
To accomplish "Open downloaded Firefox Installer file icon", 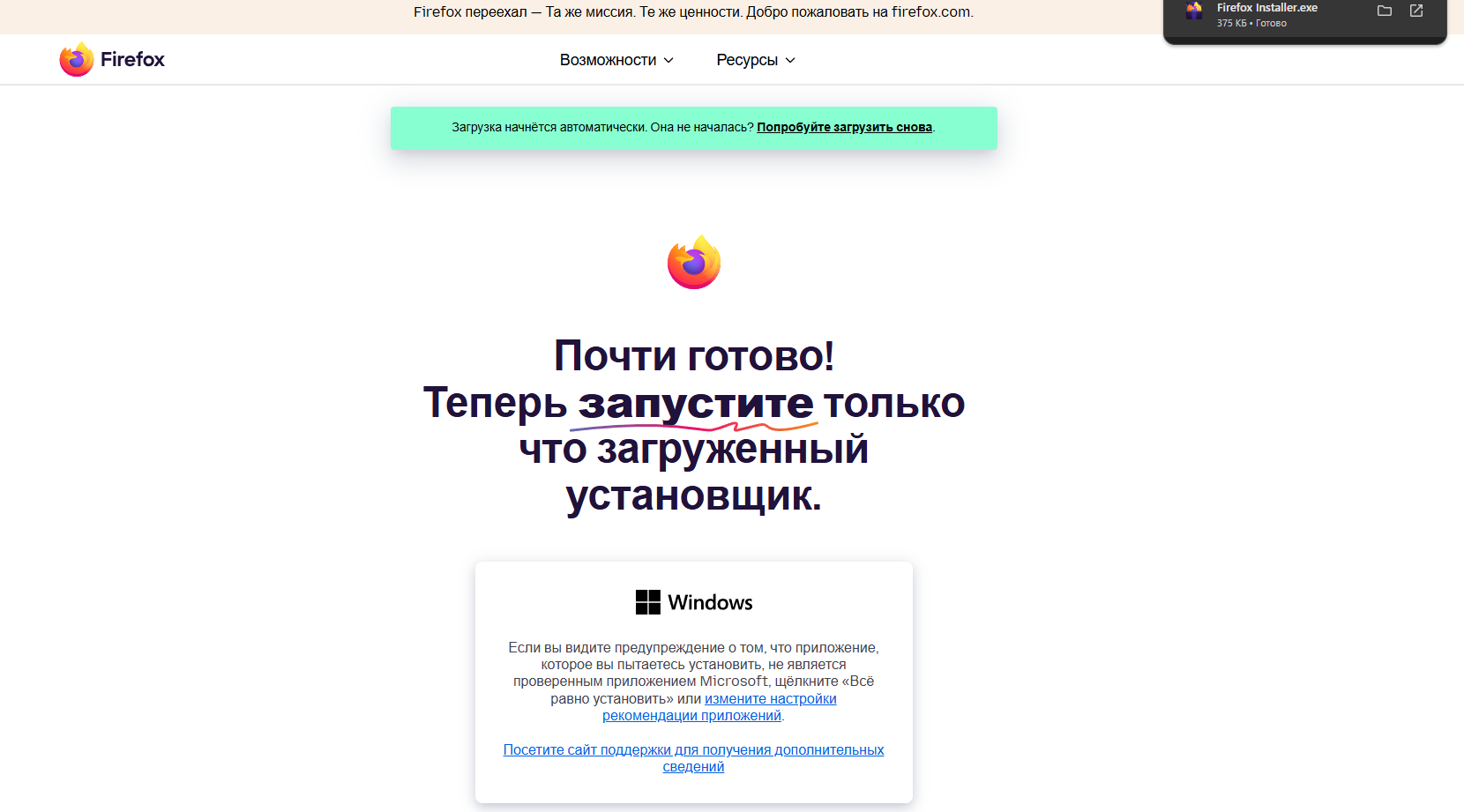I will [1416, 11].
